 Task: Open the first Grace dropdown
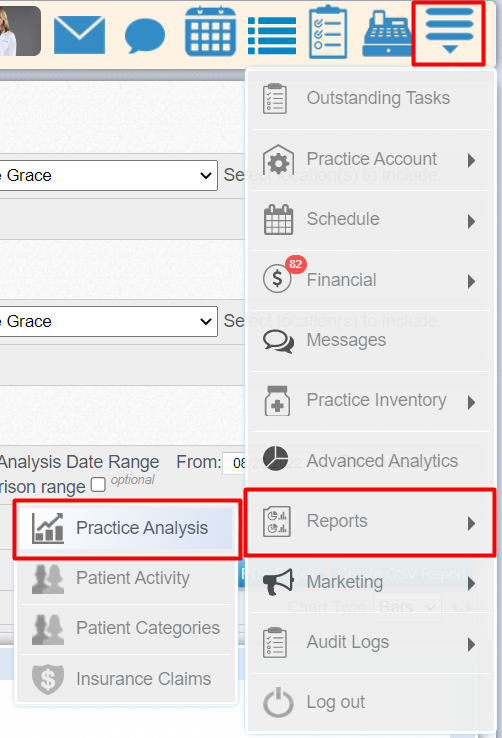click(x=108, y=176)
